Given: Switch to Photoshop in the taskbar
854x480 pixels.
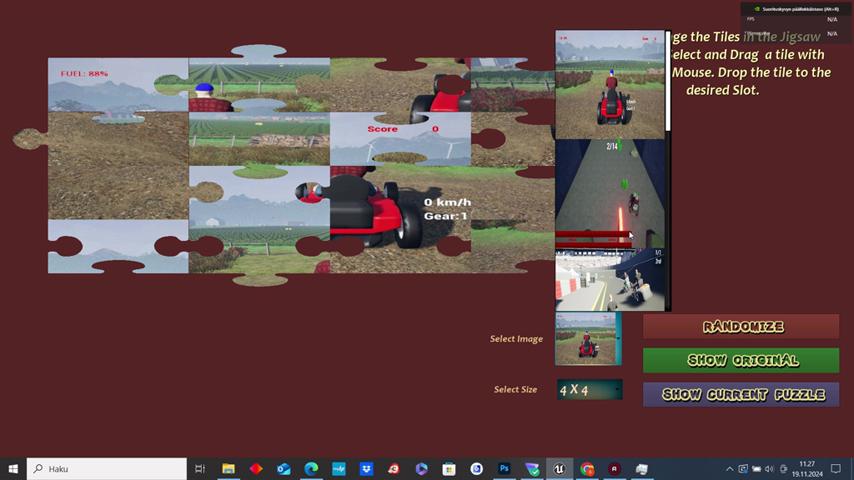Looking at the screenshot, I should [504, 469].
